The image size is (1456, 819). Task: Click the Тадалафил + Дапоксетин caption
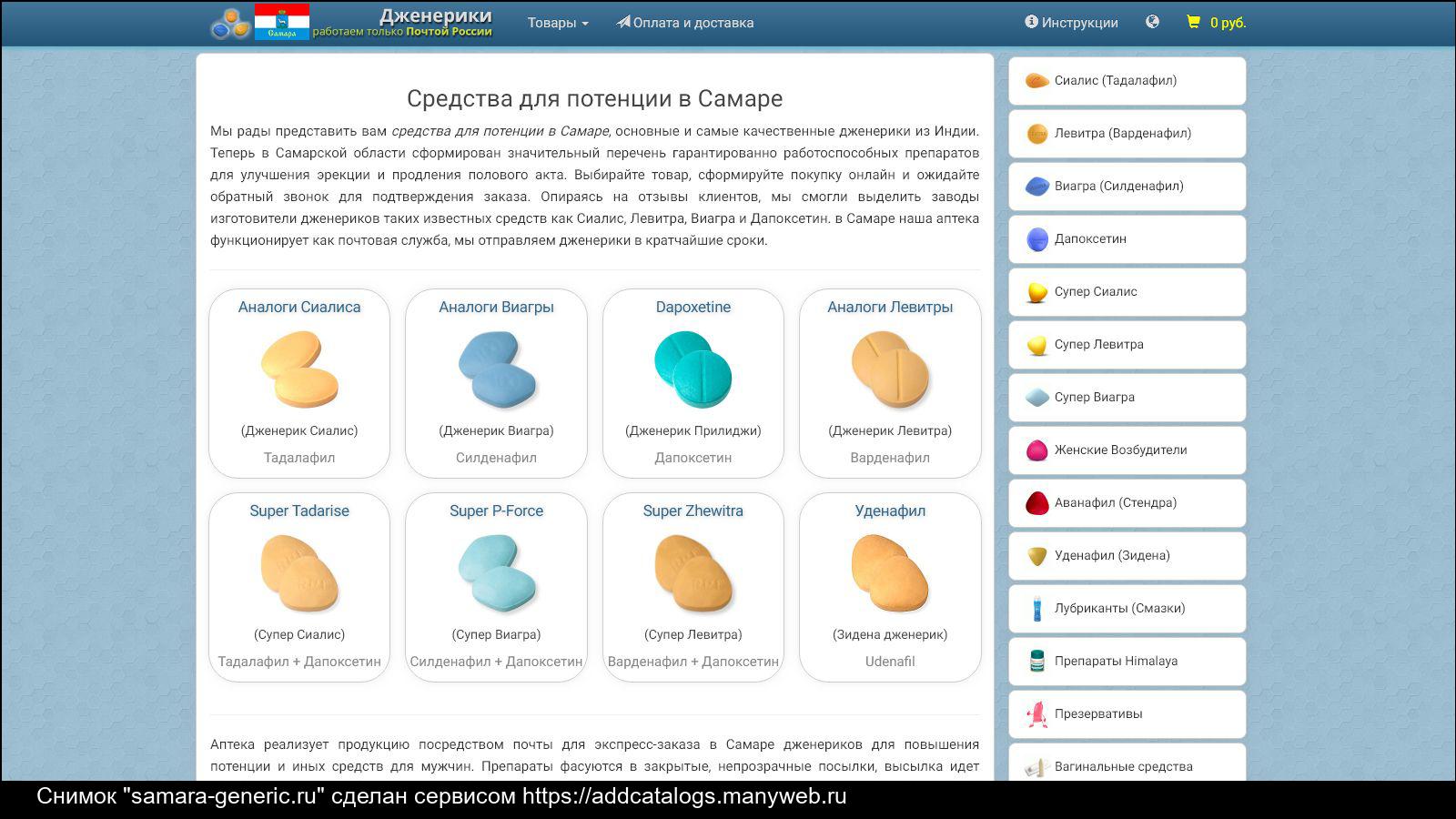[x=299, y=662]
